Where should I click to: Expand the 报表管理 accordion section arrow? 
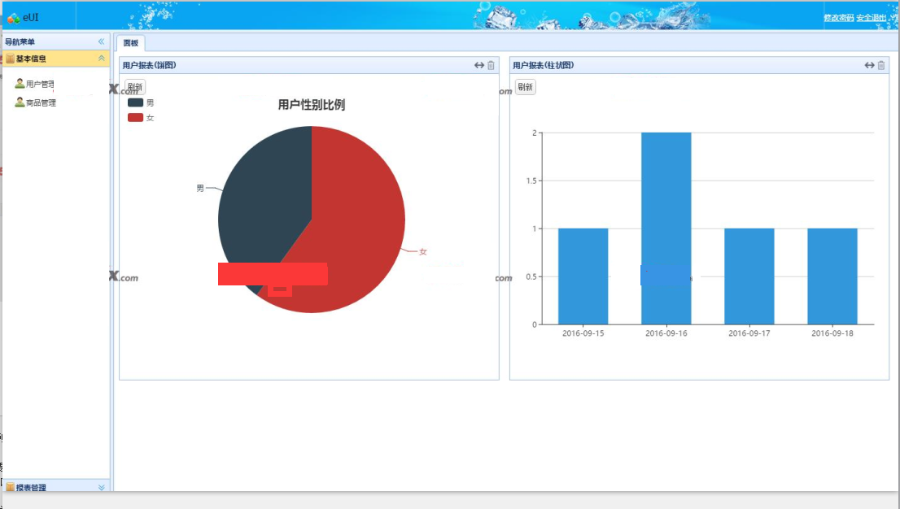point(102,487)
